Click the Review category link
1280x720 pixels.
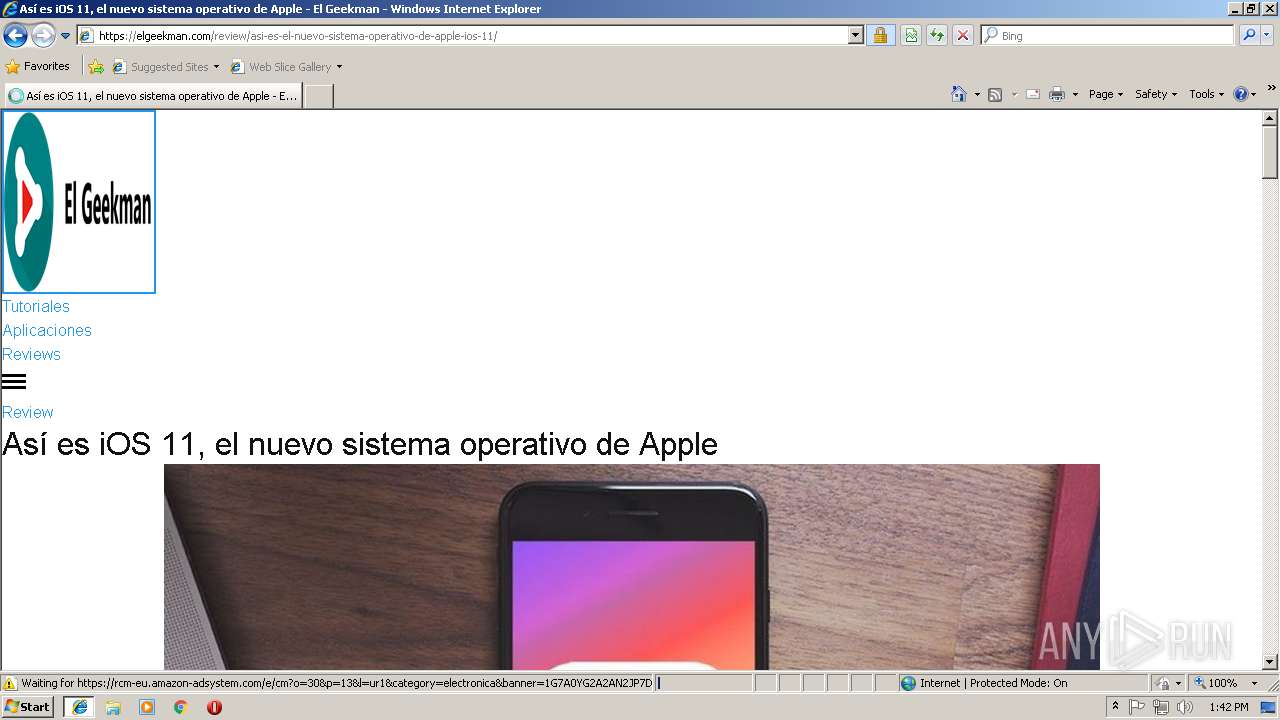28,412
